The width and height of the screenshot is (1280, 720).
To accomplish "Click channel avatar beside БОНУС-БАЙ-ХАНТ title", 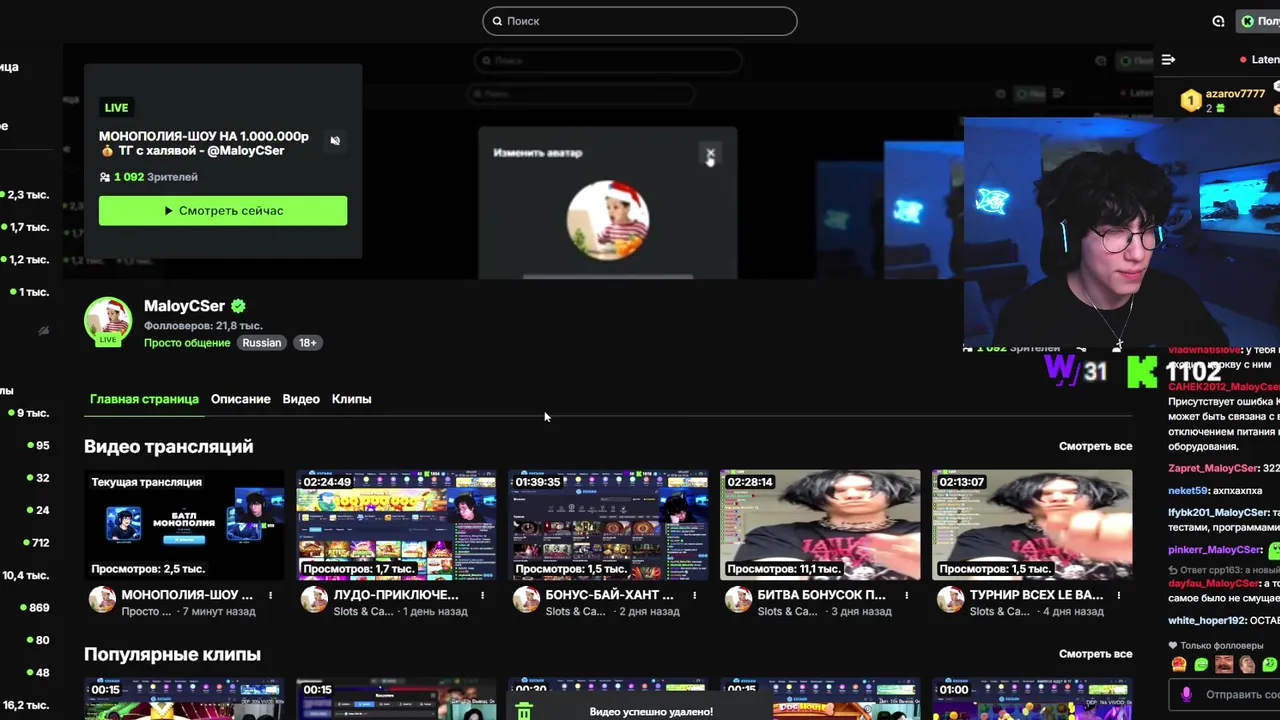I will 526,600.
